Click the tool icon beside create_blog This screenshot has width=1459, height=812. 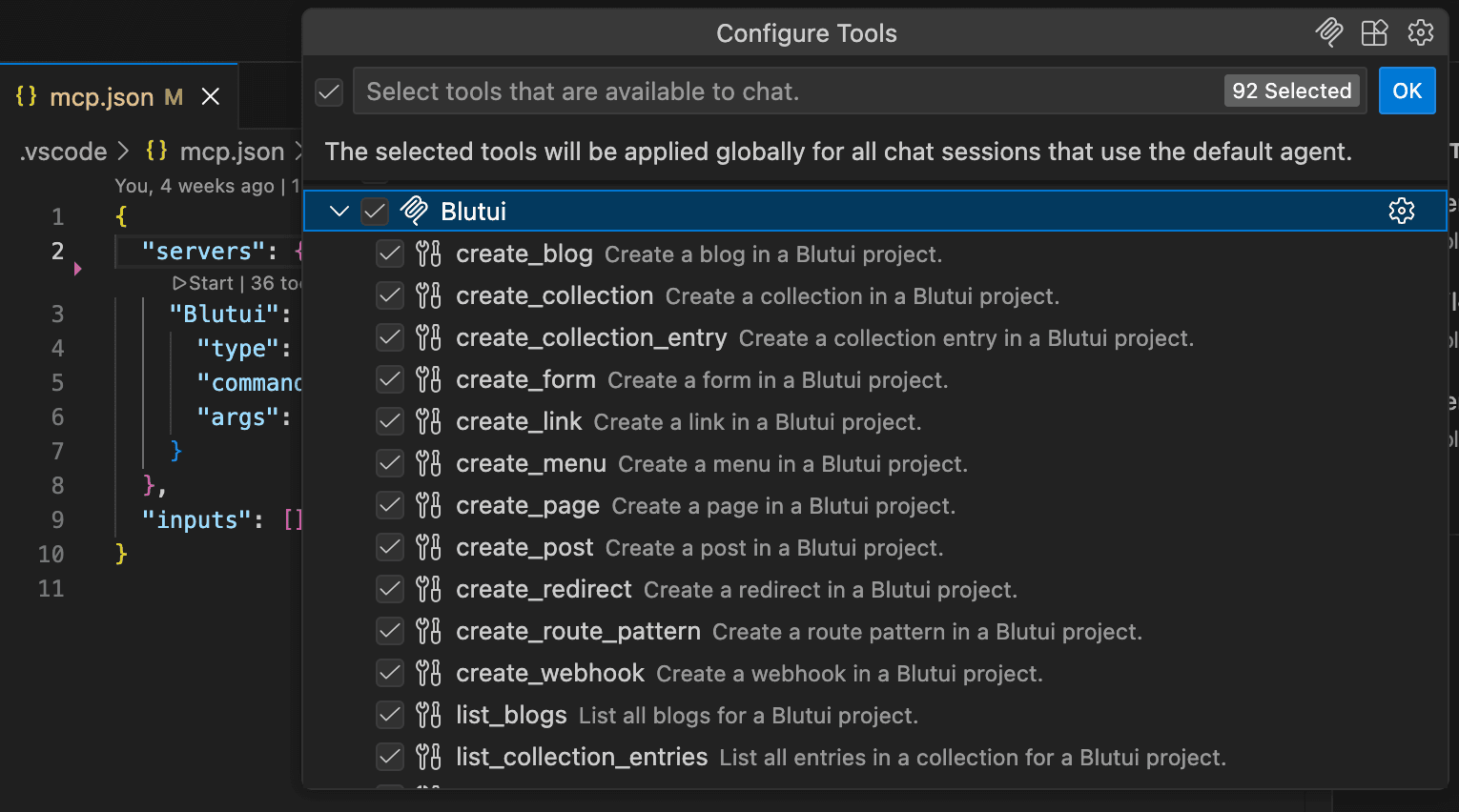[x=428, y=254]
